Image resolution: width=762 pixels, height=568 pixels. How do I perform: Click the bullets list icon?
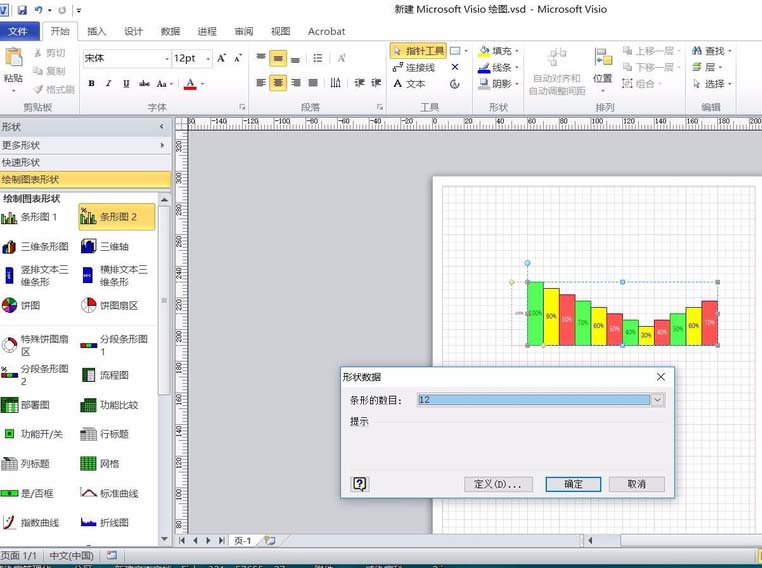(x=318, y=58)
